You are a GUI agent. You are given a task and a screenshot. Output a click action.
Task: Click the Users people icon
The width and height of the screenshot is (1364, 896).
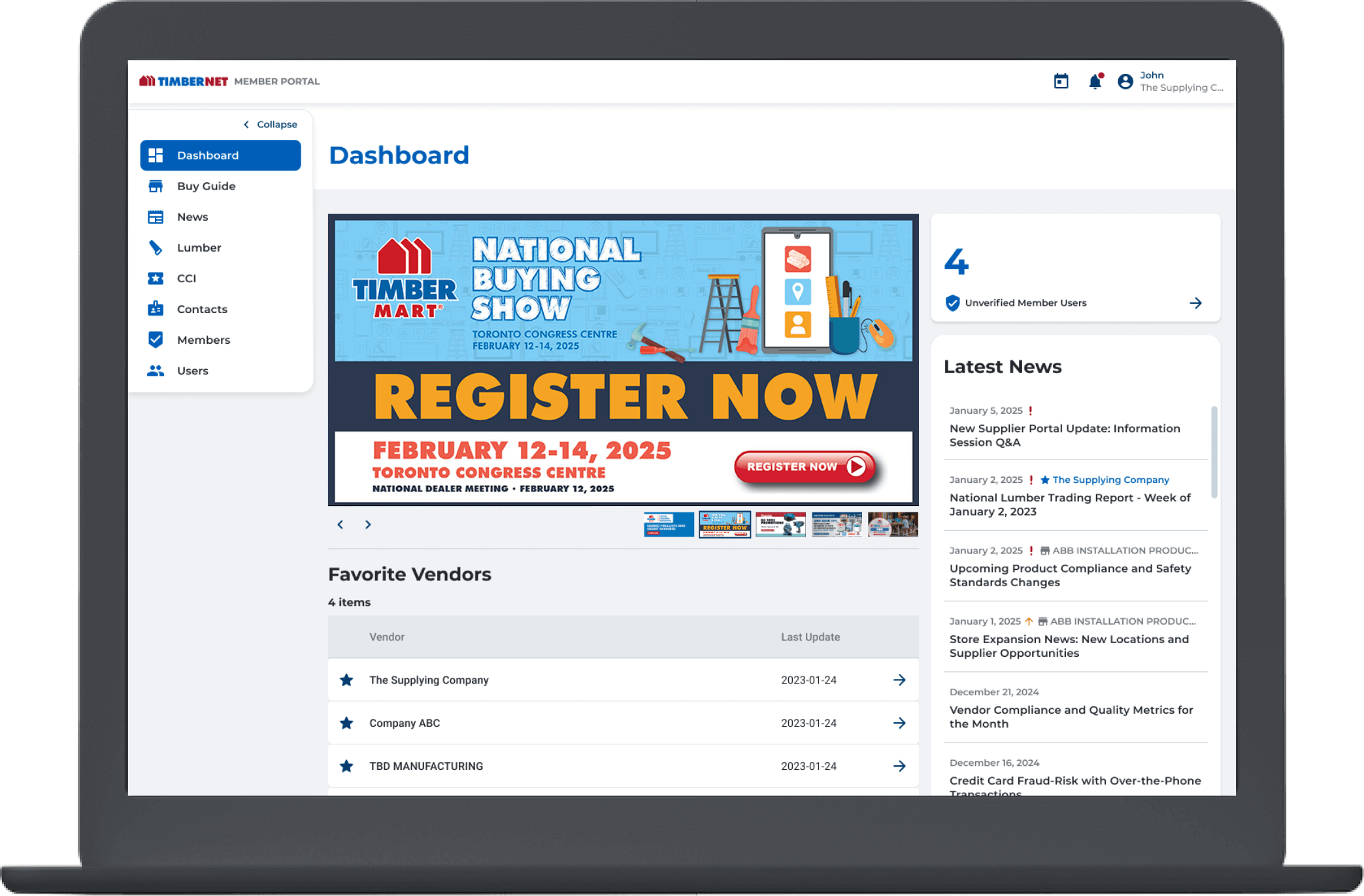pos(156,371)
